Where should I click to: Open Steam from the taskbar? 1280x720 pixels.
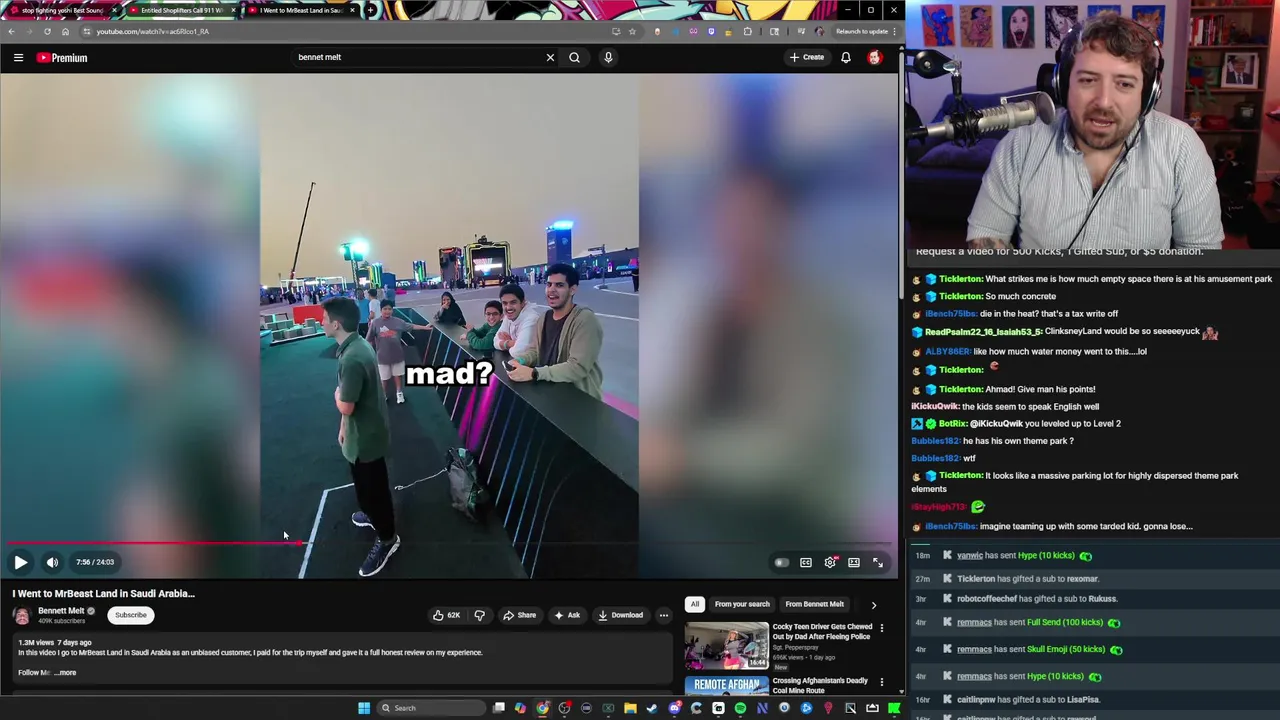[652, 708]
